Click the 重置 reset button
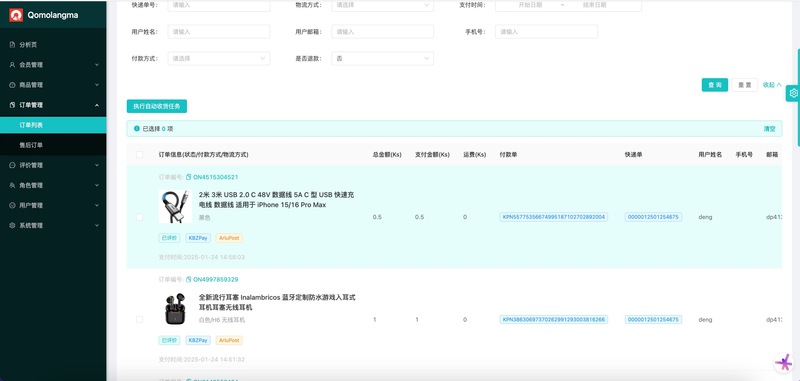The image size is (800, 381). click(744, 85)
